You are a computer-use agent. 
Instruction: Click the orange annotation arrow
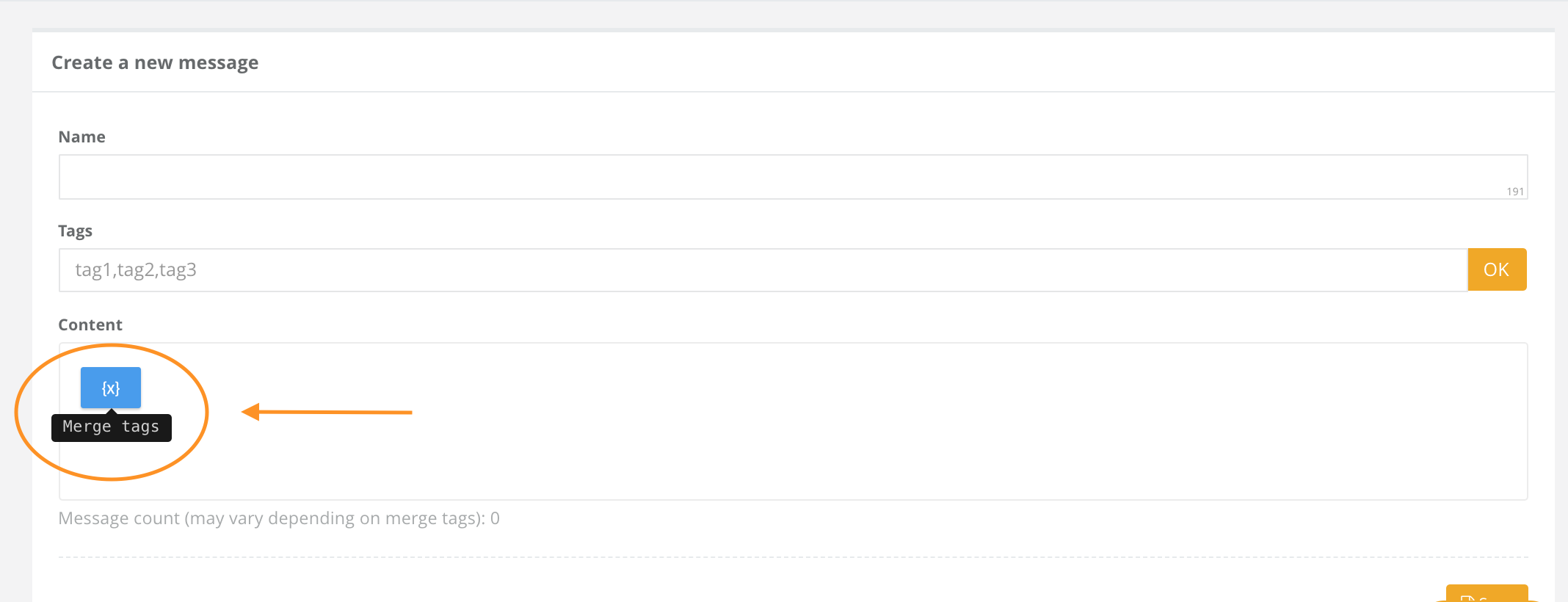click(x=327, y=412)
